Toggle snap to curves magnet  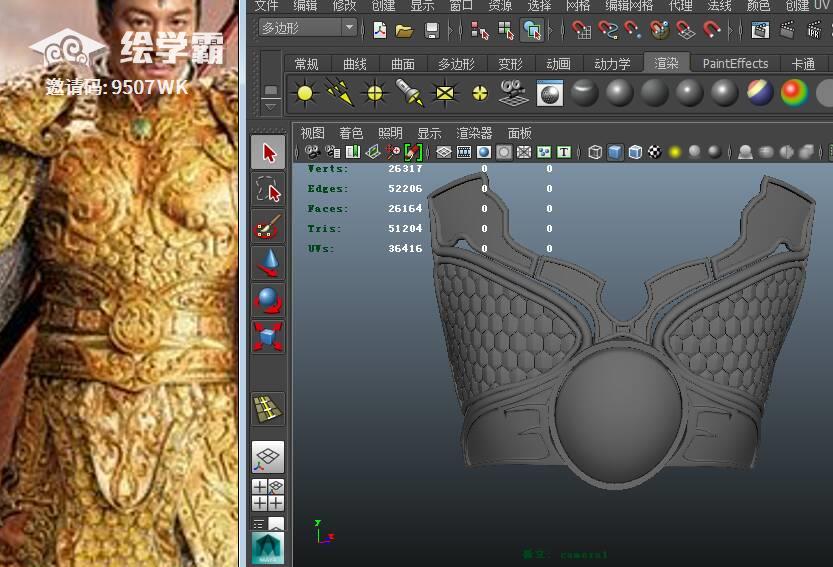(x=608, y=30)
